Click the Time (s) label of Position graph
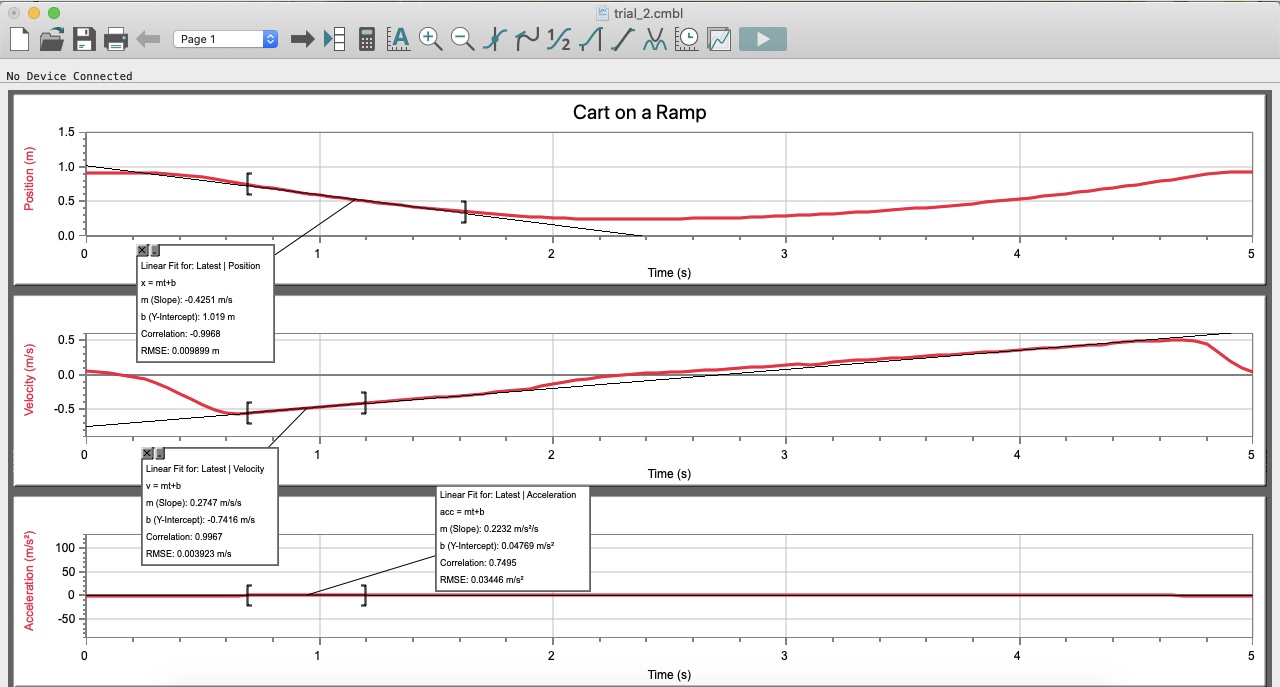 click(669, 272)
